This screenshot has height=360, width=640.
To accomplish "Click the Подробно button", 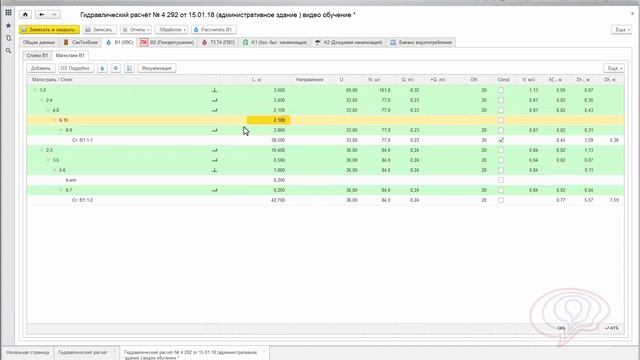I will pyautogui.click(x=76, y=68).
